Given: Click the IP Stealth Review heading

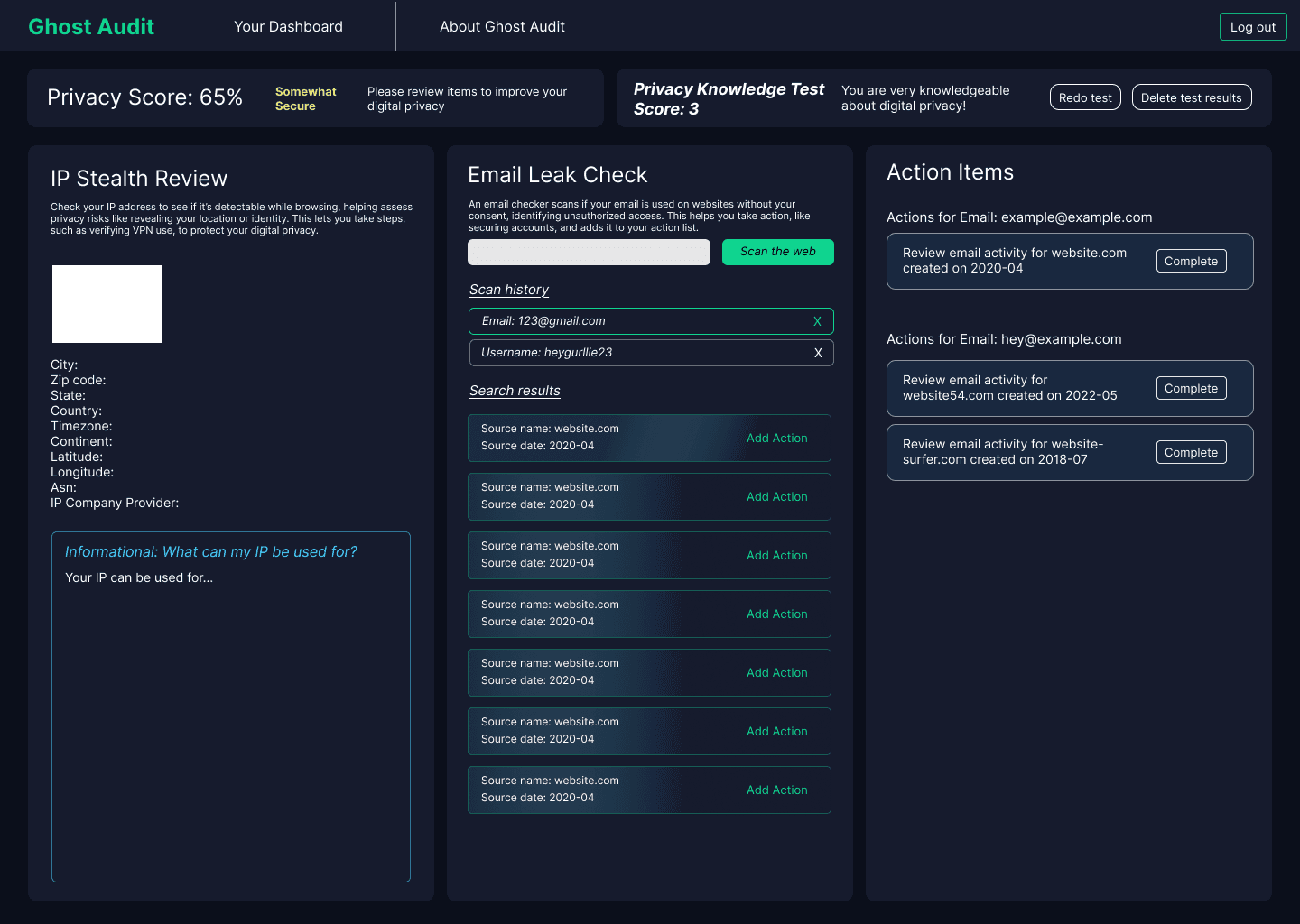Looking at the screenshot, I should (x=139, y=179).
